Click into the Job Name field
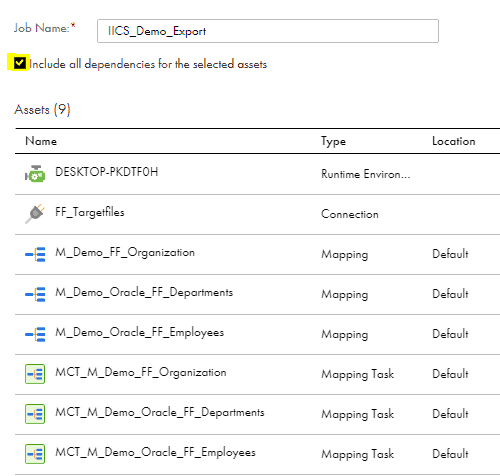This screenshot has width=500, height=476. [268, 31]
